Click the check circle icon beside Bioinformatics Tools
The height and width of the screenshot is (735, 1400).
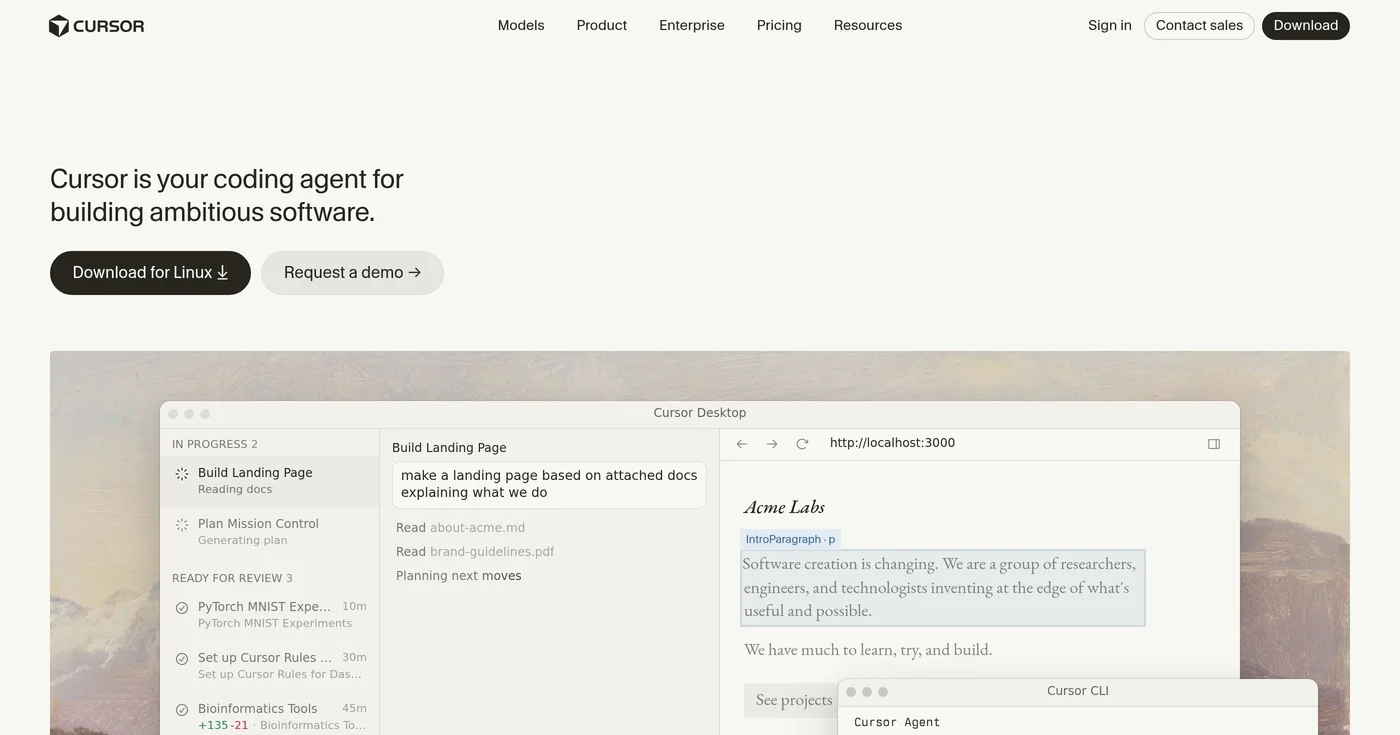point(182,710)
